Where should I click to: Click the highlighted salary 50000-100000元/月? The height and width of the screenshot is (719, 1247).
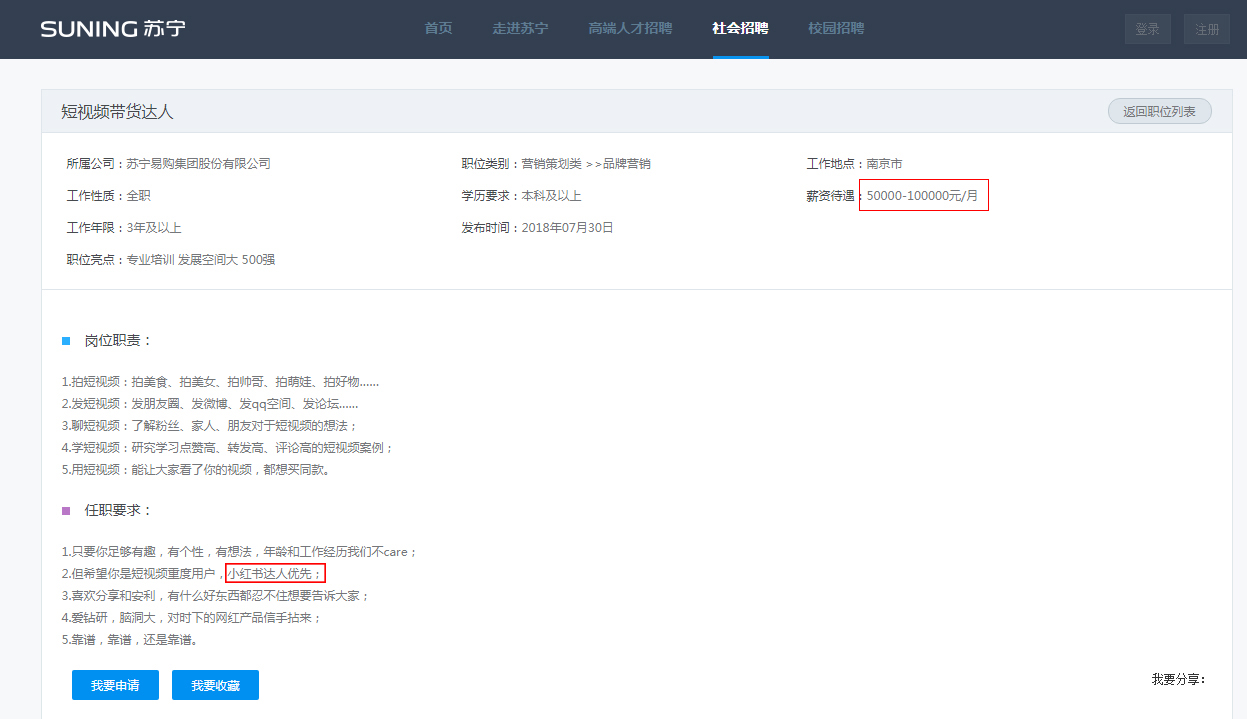coord(923,195)
